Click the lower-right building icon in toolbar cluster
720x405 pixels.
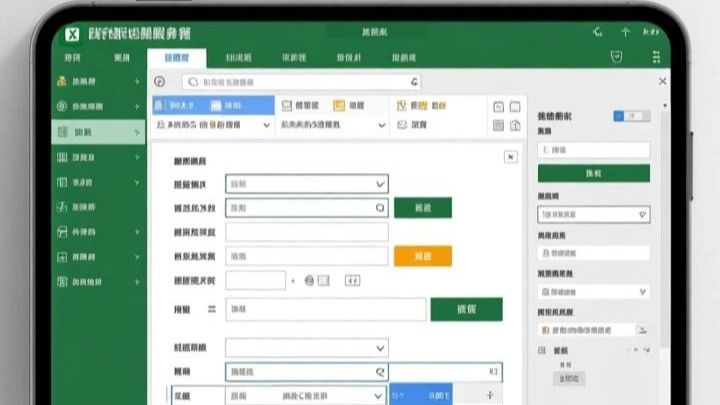pos(515,125)
